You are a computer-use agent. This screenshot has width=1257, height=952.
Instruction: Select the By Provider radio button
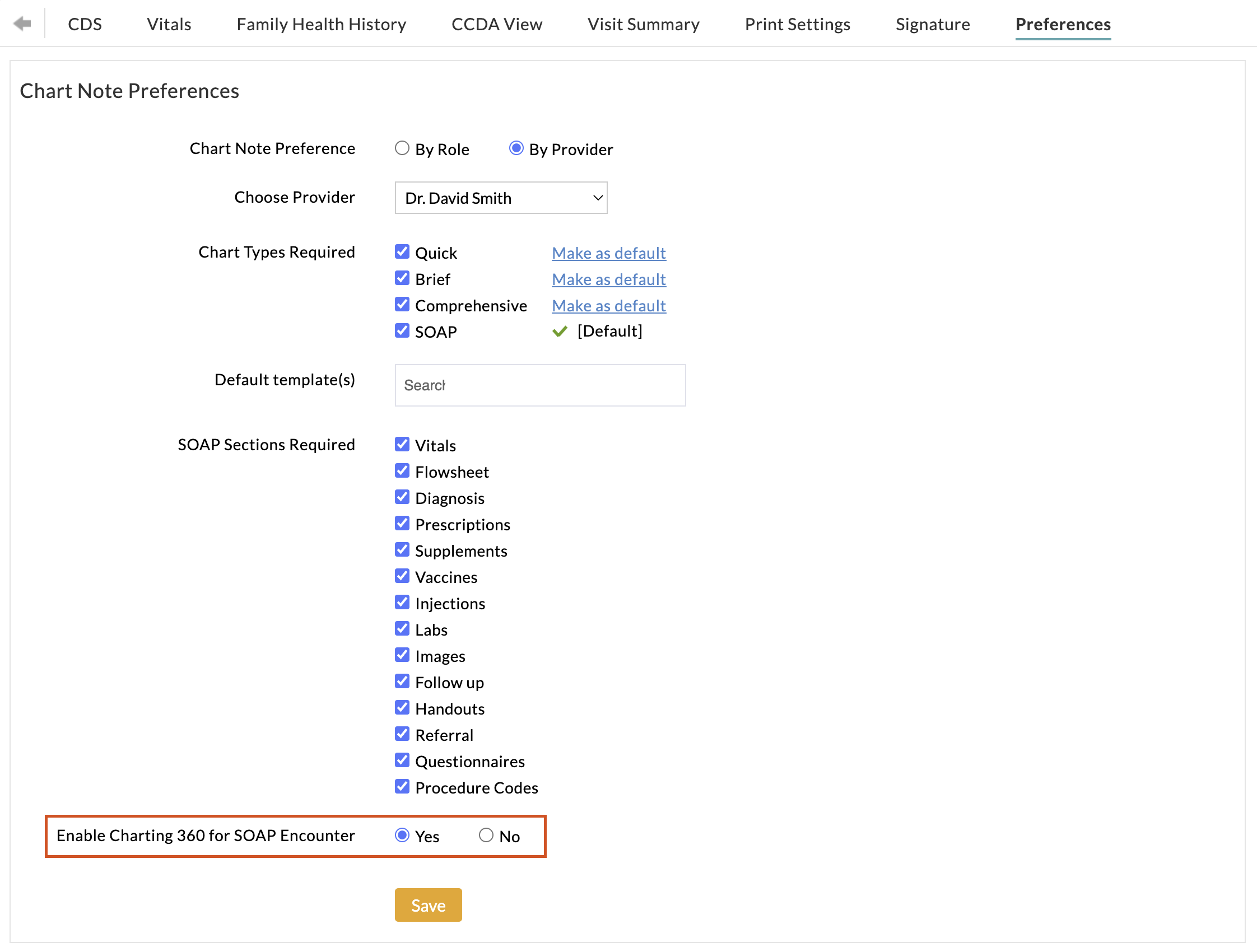516,148
